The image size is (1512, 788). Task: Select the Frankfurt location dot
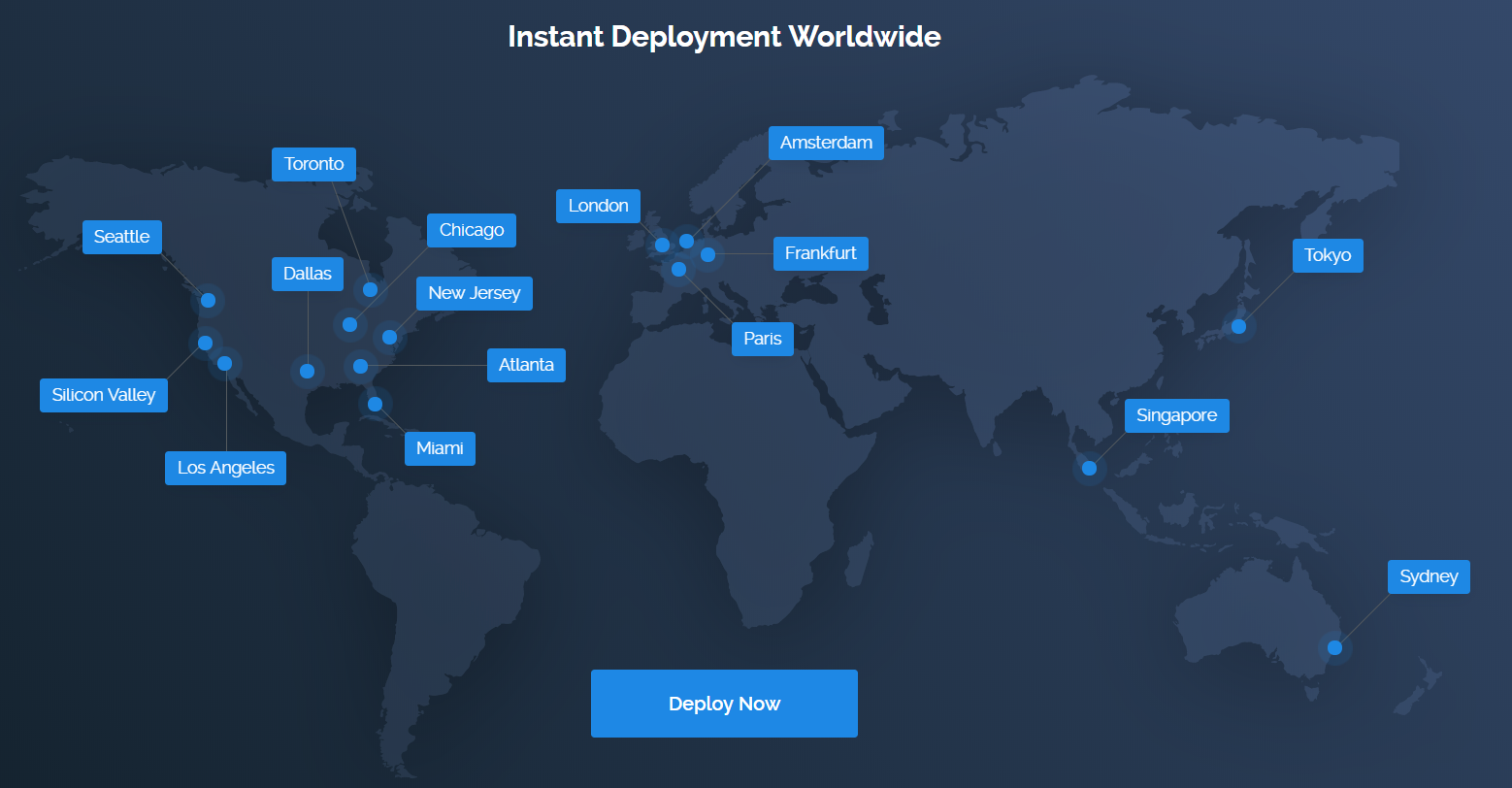[x=707, y=254]
